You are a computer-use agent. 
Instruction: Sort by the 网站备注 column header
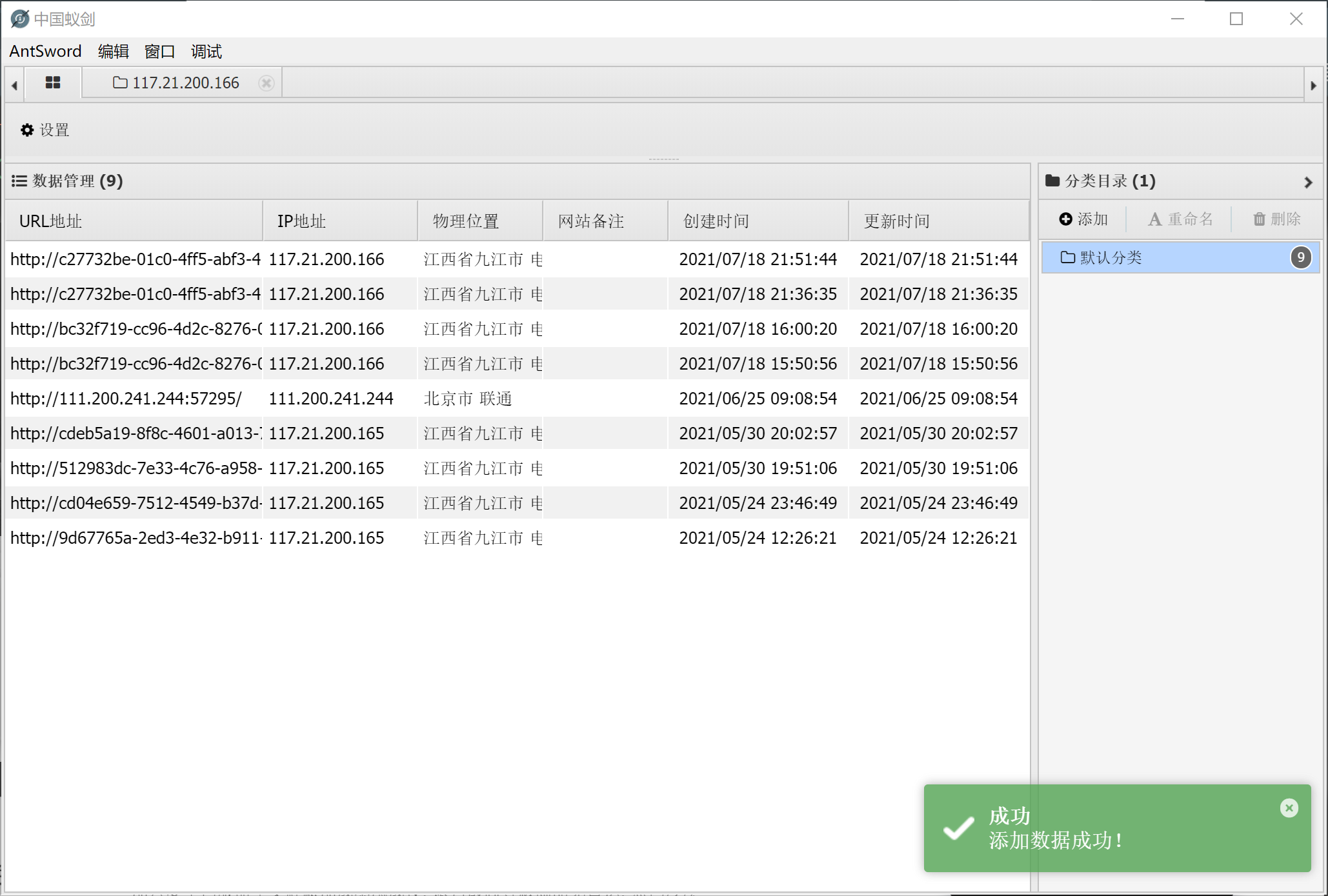[x=605, y=221]
